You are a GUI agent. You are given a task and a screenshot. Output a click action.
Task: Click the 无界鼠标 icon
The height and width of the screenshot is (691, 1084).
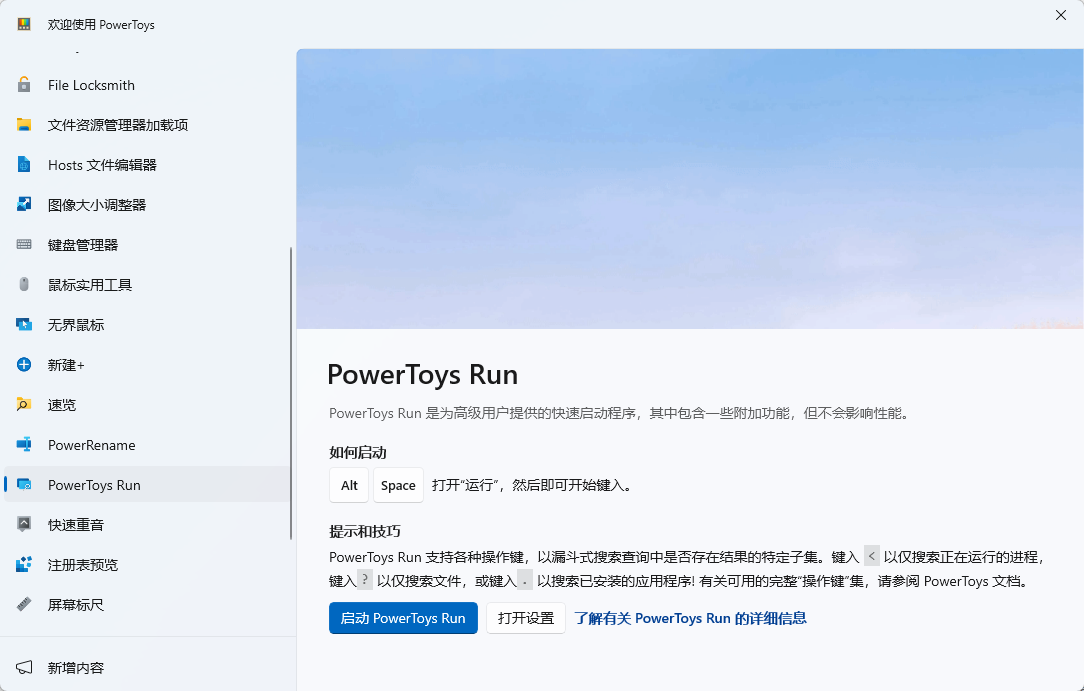24,325
